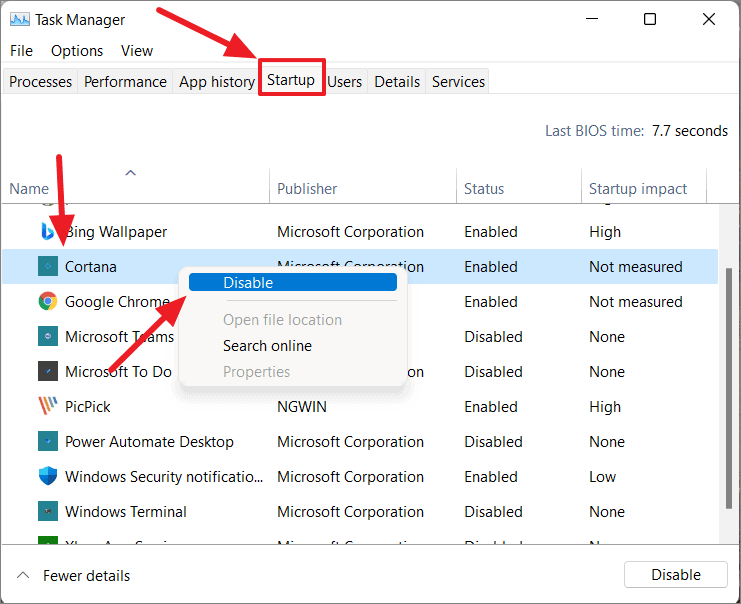Click the Windows Terminal app icon
The height and width of the screenshot is (604, 741).
(x=48, y=511)
